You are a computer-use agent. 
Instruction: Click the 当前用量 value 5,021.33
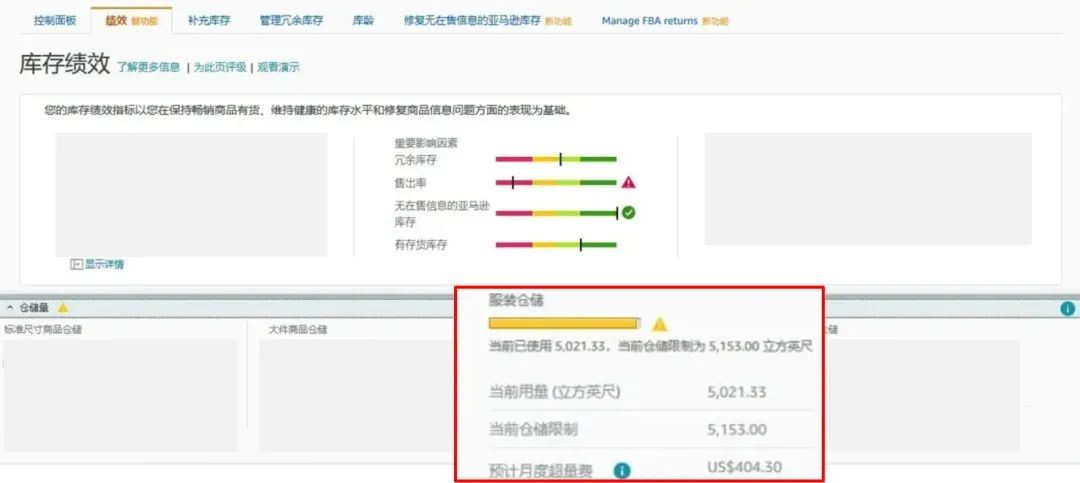click(737, 393)
